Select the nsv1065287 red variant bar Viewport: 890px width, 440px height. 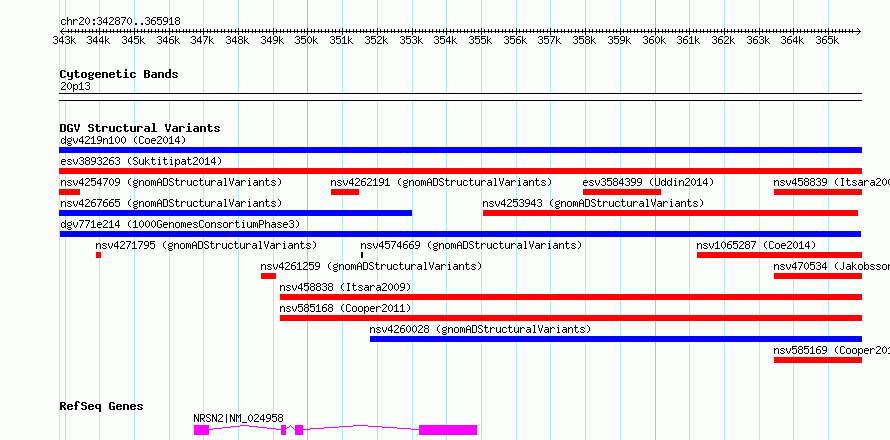(779, 255)
